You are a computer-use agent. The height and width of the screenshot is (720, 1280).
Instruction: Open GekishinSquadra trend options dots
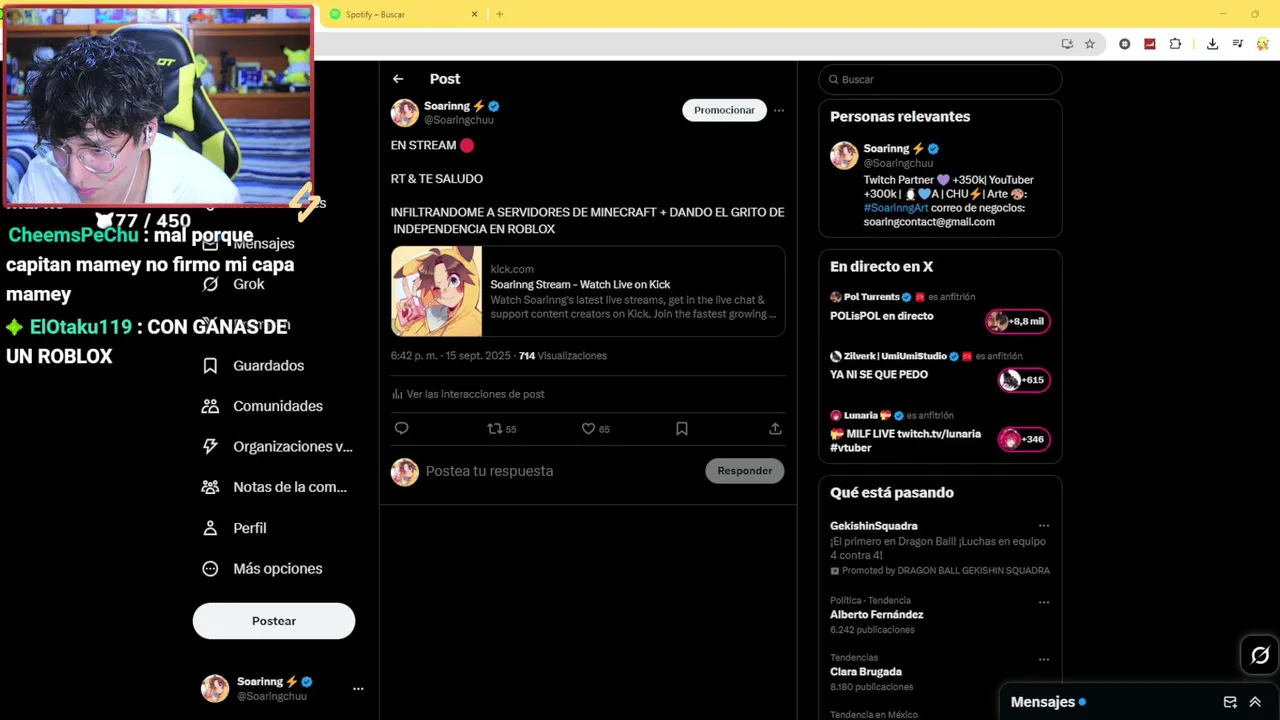1044,526
